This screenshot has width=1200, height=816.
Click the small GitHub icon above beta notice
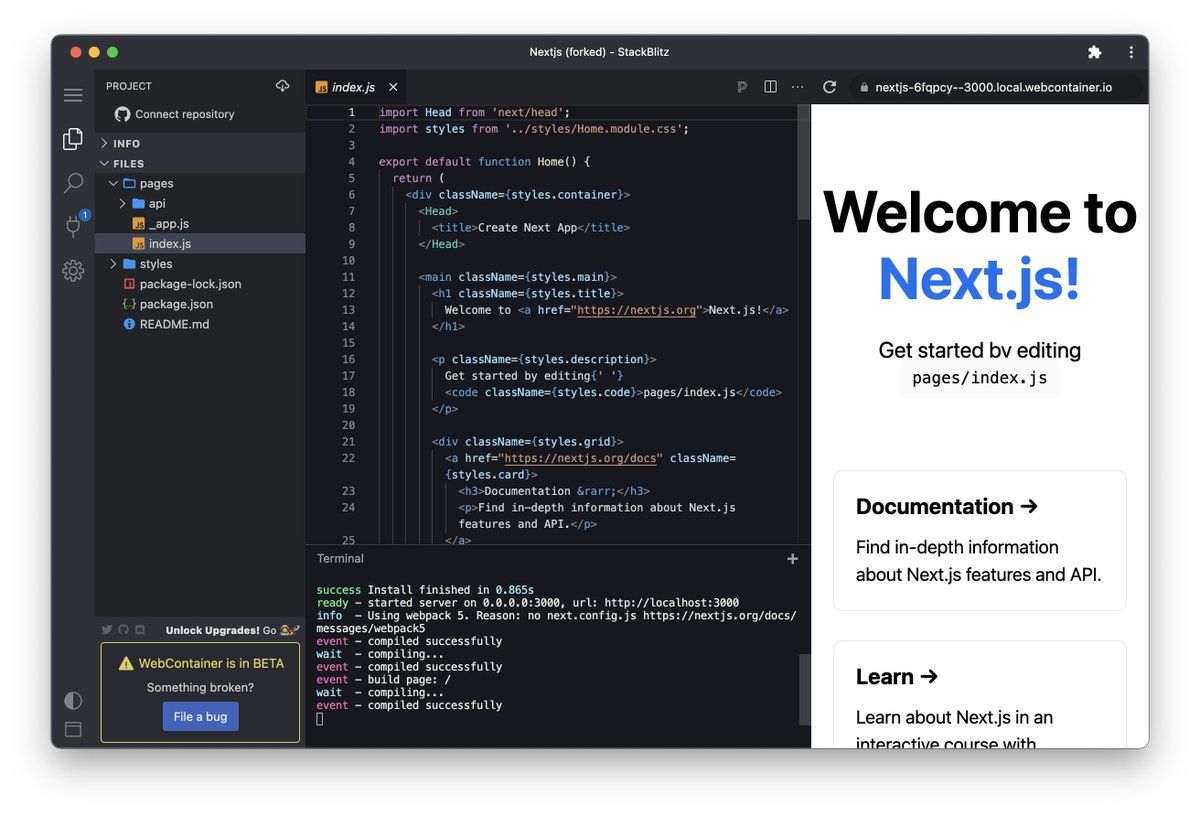124,630
